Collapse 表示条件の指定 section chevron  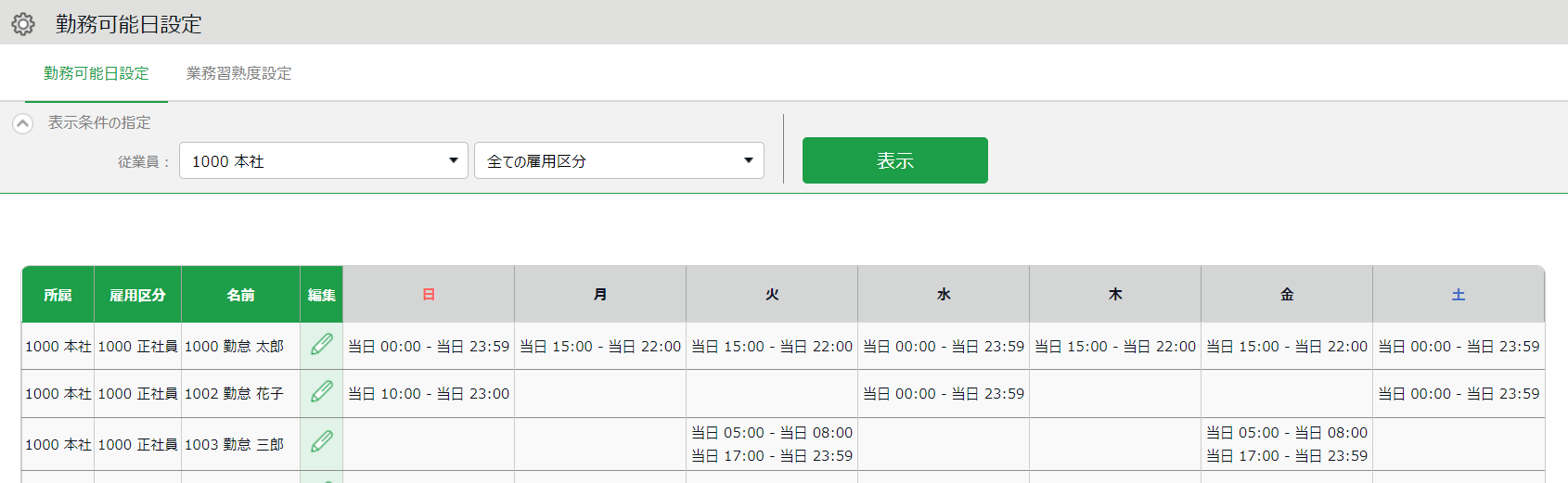(x=23, y=123)
